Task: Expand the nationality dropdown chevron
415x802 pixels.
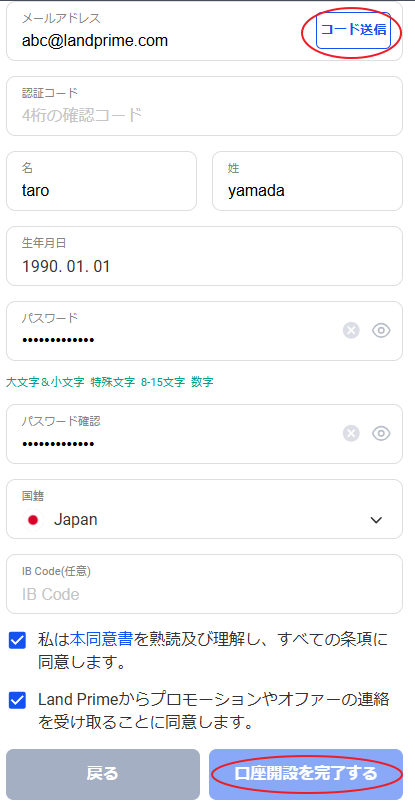Action: (377, 520)
